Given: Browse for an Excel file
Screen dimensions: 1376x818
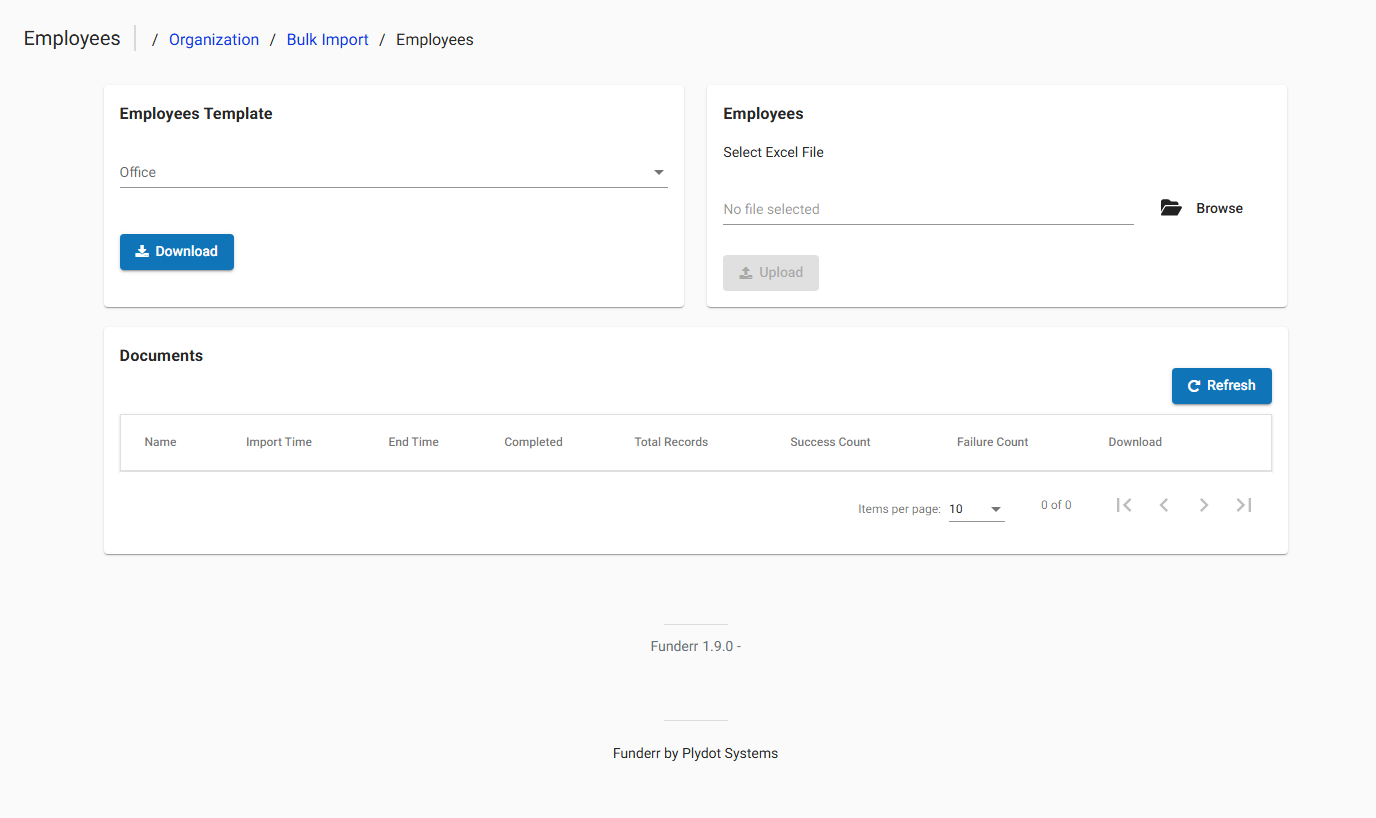Looking at the screenshot, I should click(1219, 207).
